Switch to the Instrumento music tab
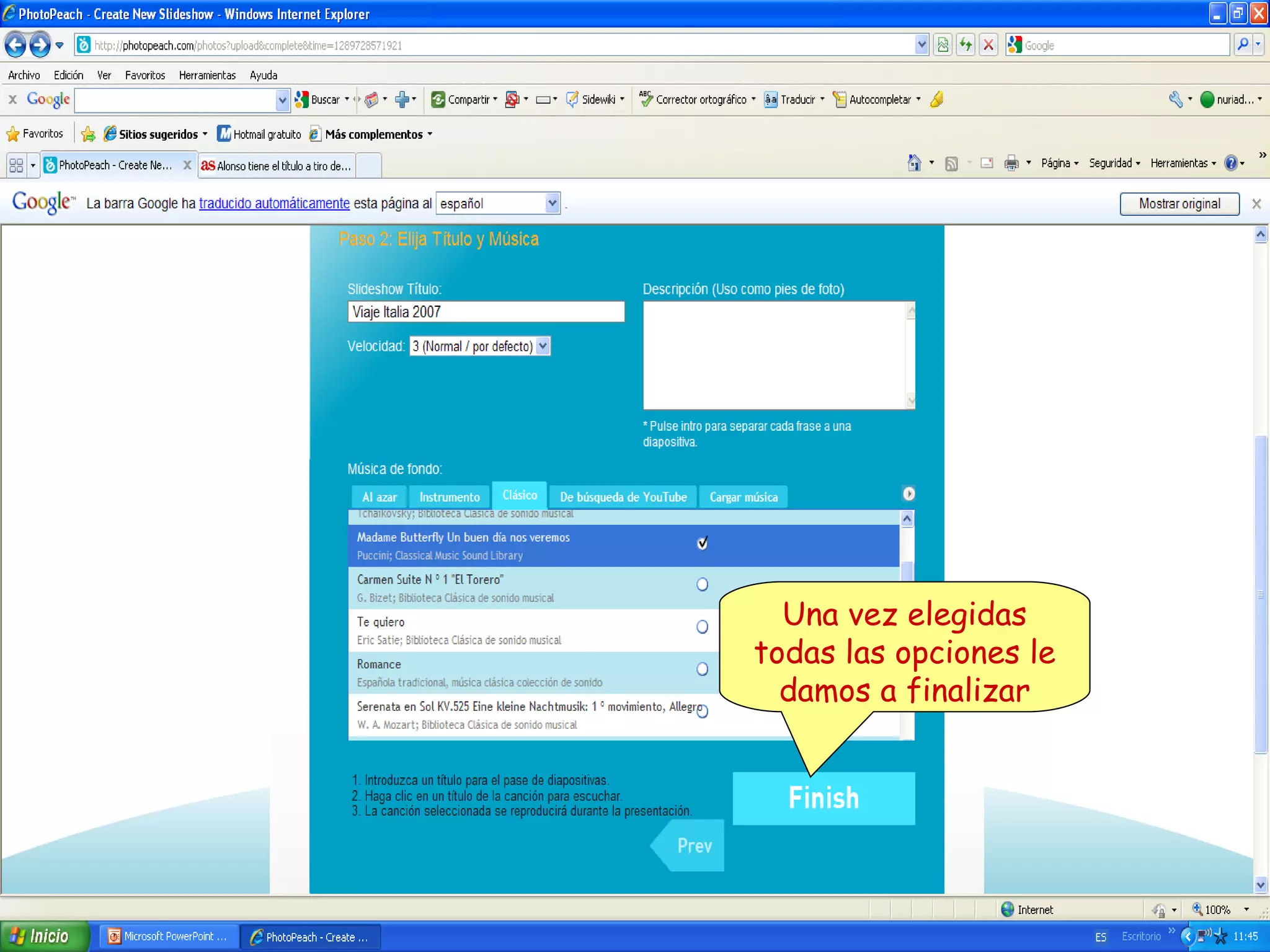The image size is (1270, 952). click(x=449, y=497)
